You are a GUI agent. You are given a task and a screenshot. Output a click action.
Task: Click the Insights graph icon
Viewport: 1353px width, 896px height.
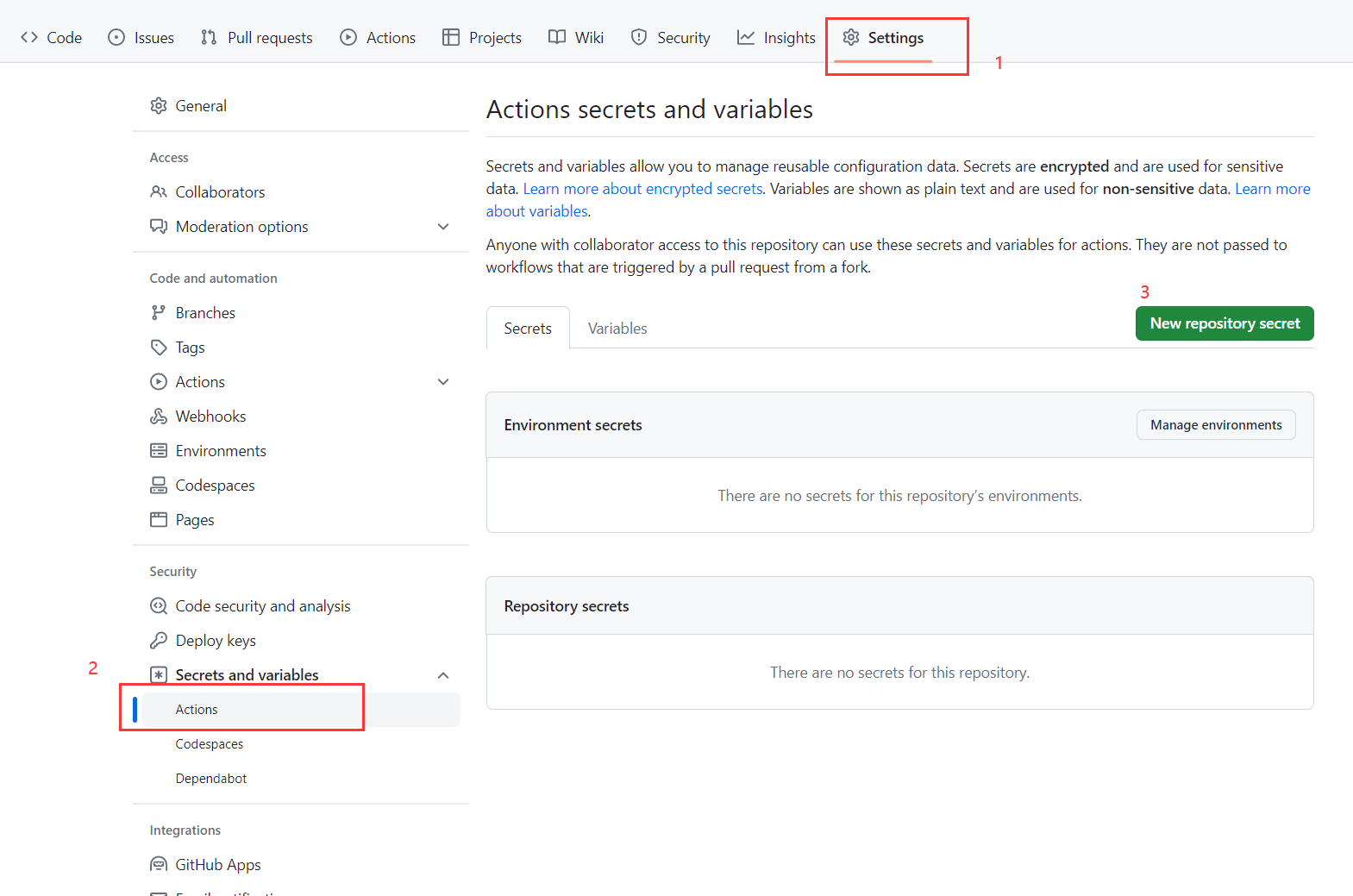pyautogui.click(x=746, y=37)
